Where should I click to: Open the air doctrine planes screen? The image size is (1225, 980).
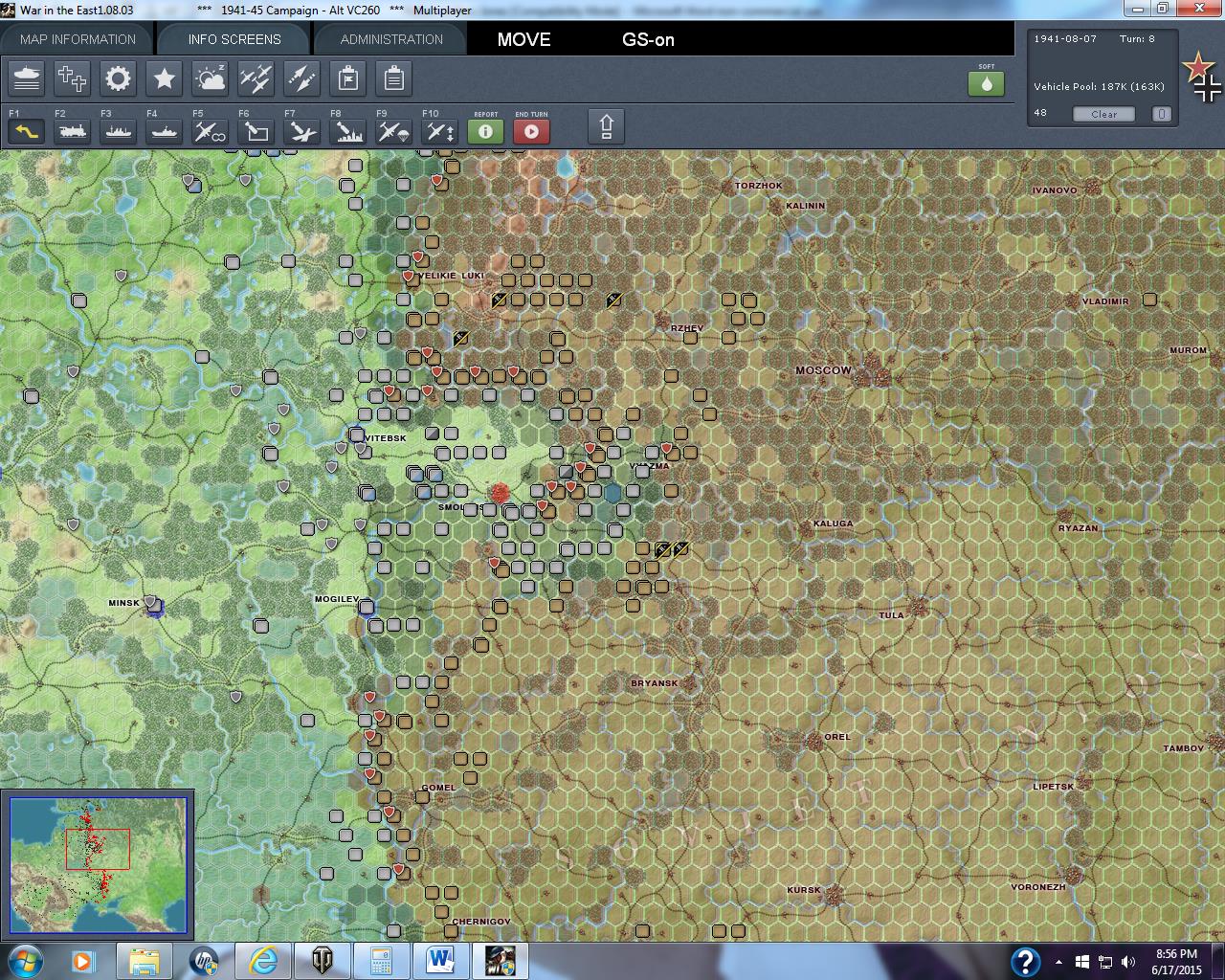pyautogui.click(x=256, y=78)
